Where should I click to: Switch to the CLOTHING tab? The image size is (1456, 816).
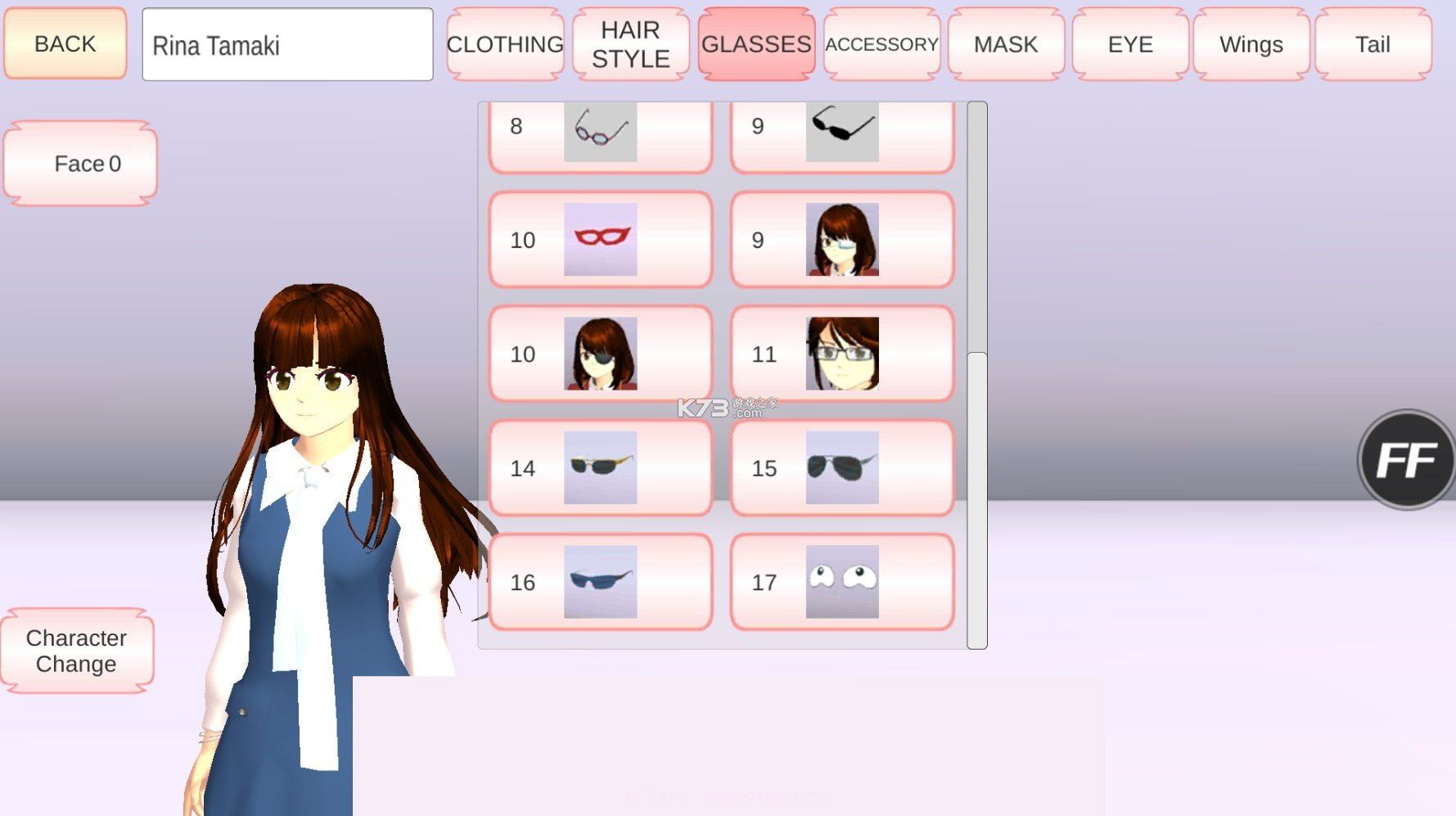(504, 43)
